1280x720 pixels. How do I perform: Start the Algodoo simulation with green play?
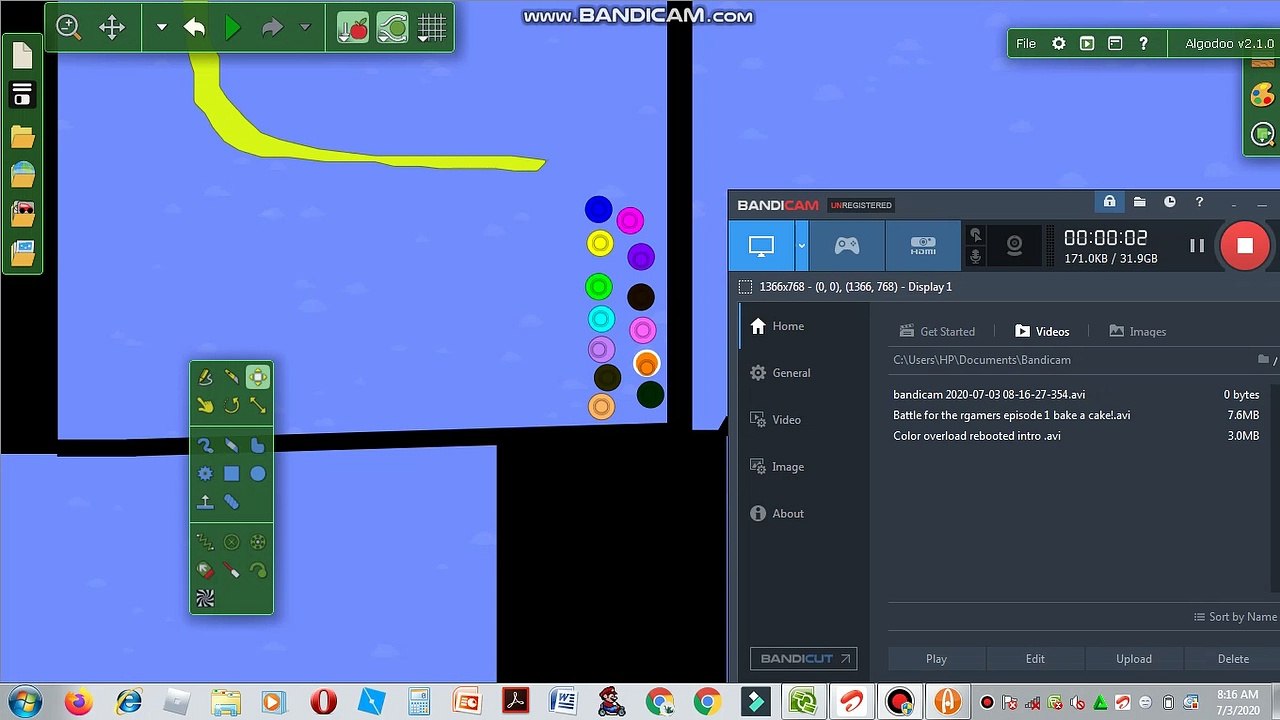pos(232,28)
